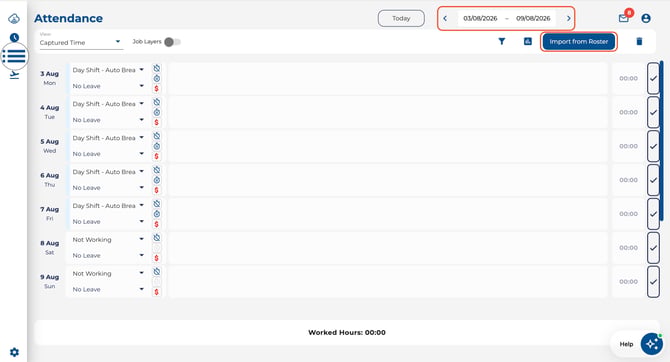Open the cloud icon in the sidebar
Viewport: 670px width, 362px height.
coord(14,18)
